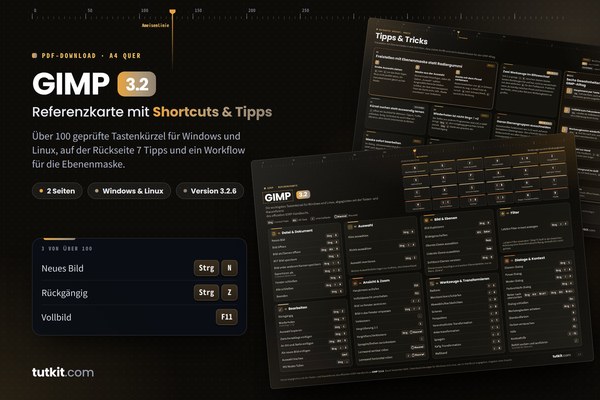Click the "Auswahl" section heading in the preview
This screenshot has height=400, width=600.
pos(365,225)
